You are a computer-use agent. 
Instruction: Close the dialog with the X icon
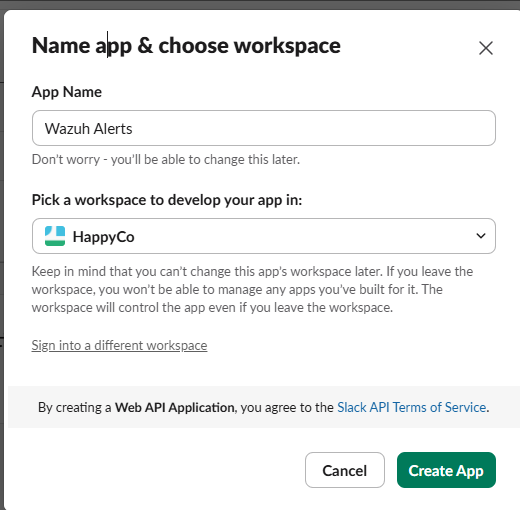point(486,48)
